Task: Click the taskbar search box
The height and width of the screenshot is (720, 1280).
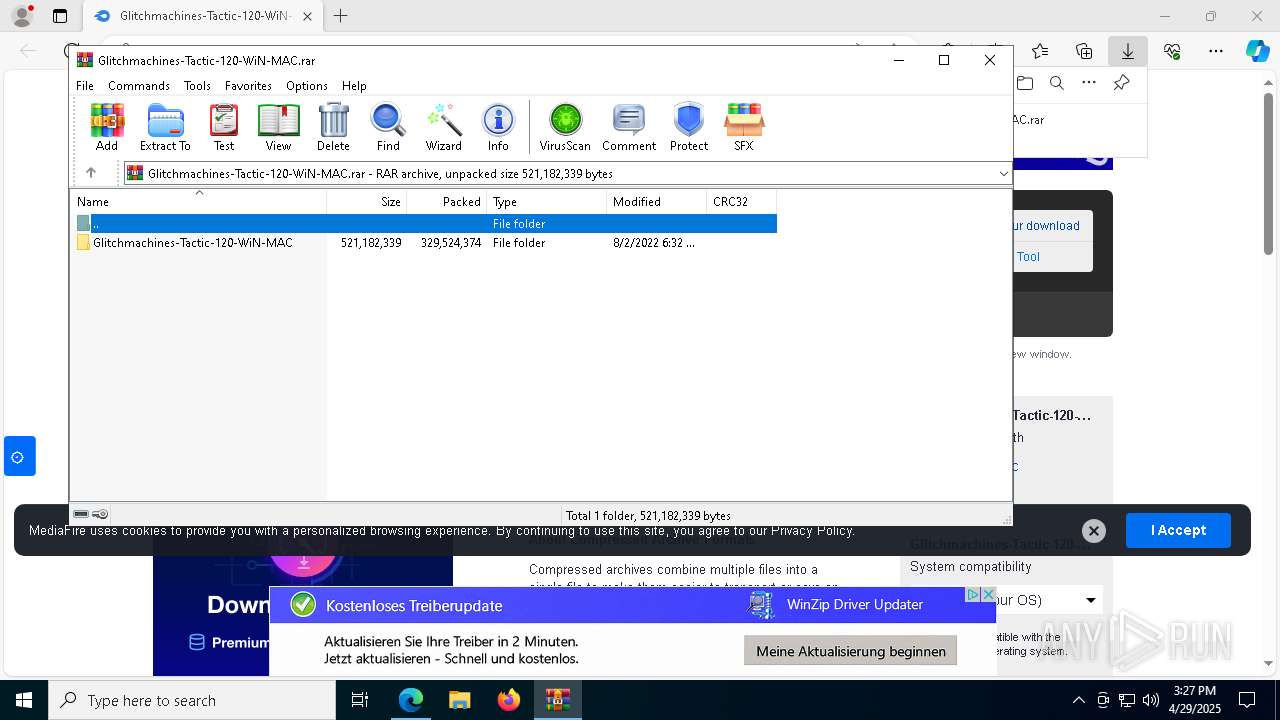Action: (x=192, y=700)
